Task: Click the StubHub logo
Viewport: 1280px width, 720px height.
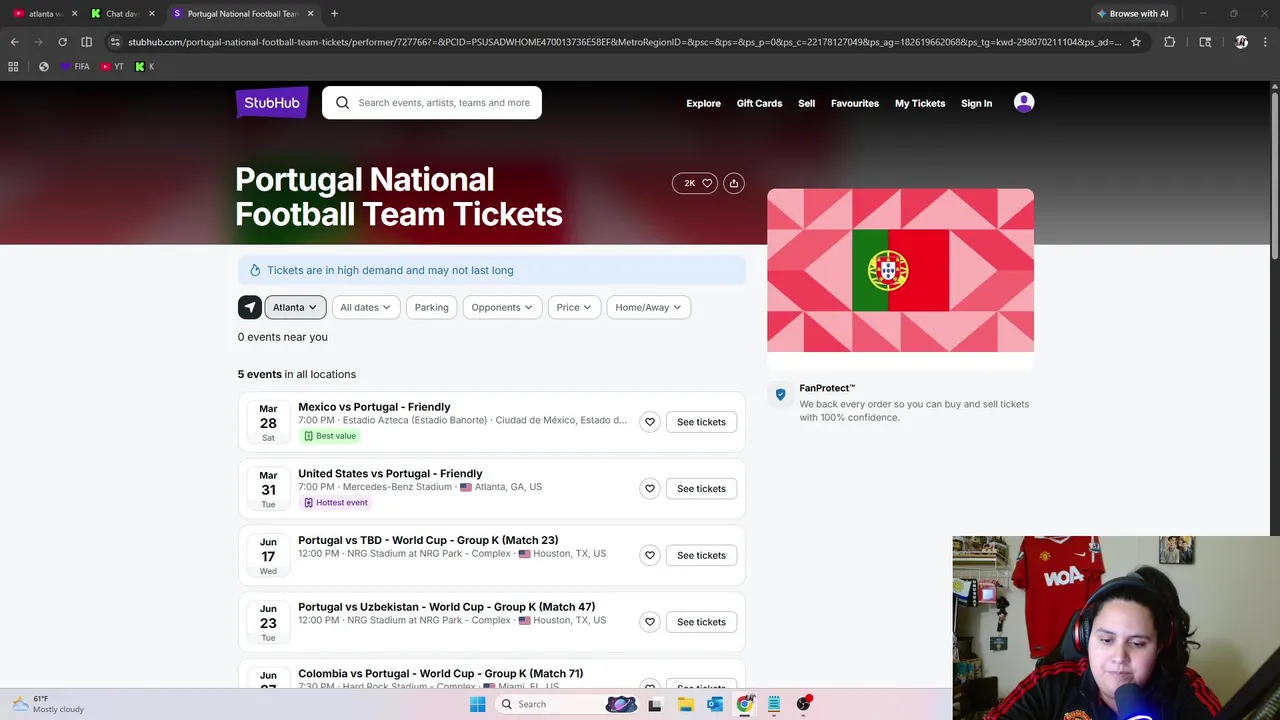Action: tap(272, 103)
